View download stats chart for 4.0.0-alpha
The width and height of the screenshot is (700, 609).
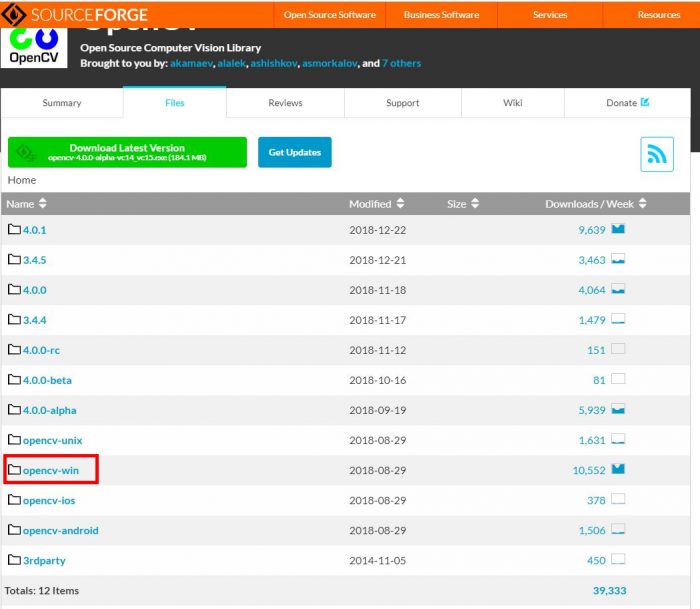(618, 409)
